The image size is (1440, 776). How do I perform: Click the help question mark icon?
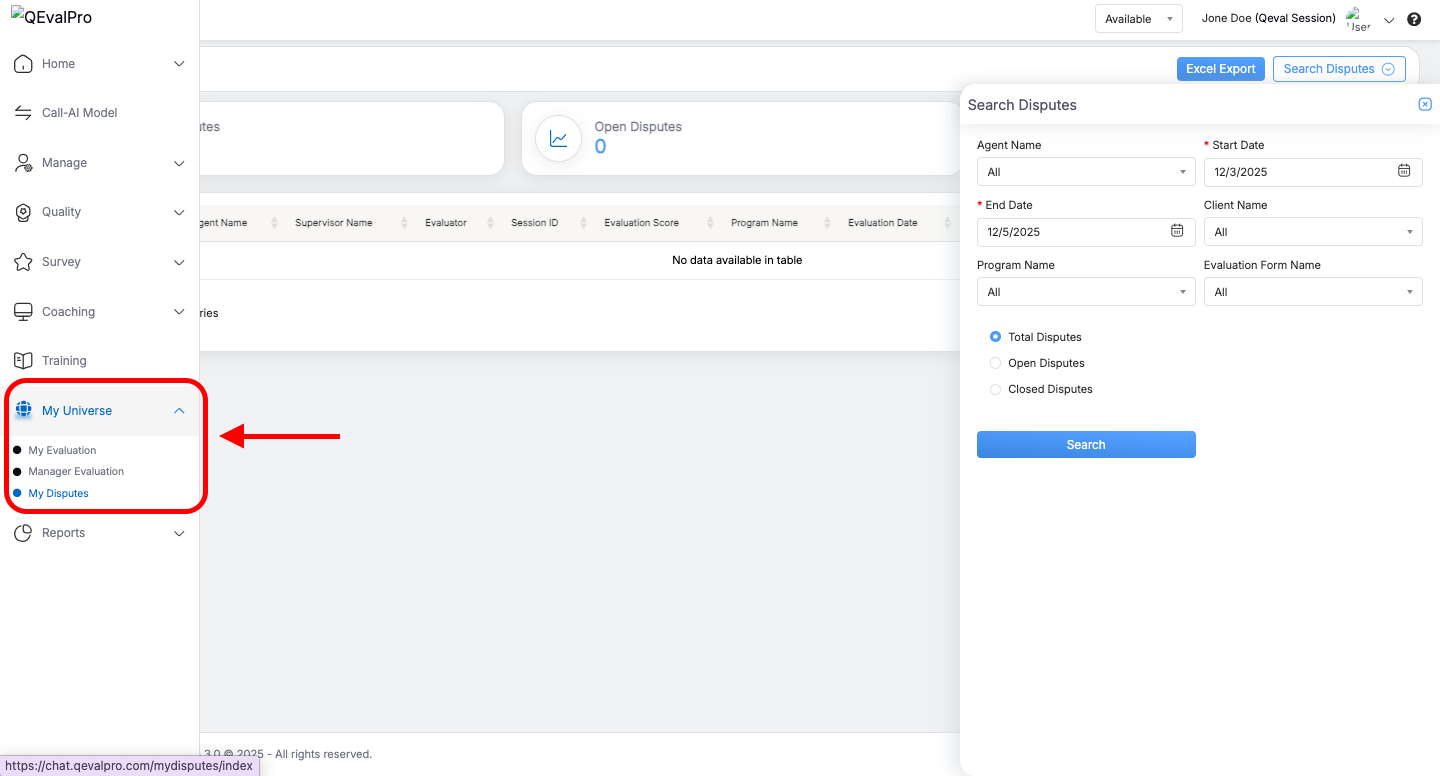tap(1414, 19)
